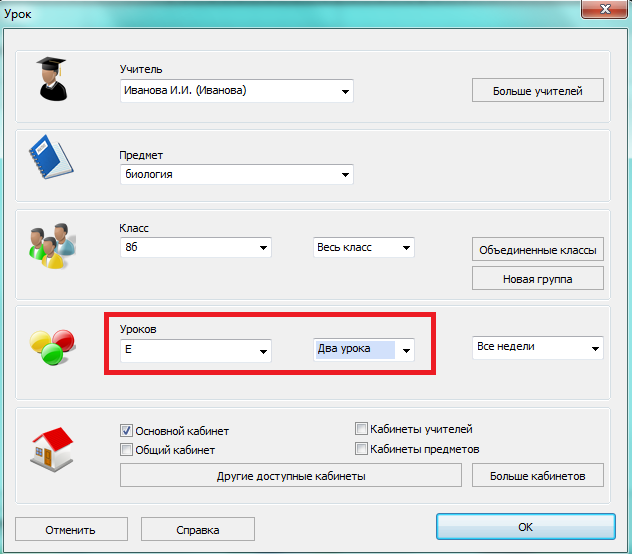Enable the Общий кабинет checkbox
Image resolution: width=634 pixels, height=554 pixels.
point(127,450)
